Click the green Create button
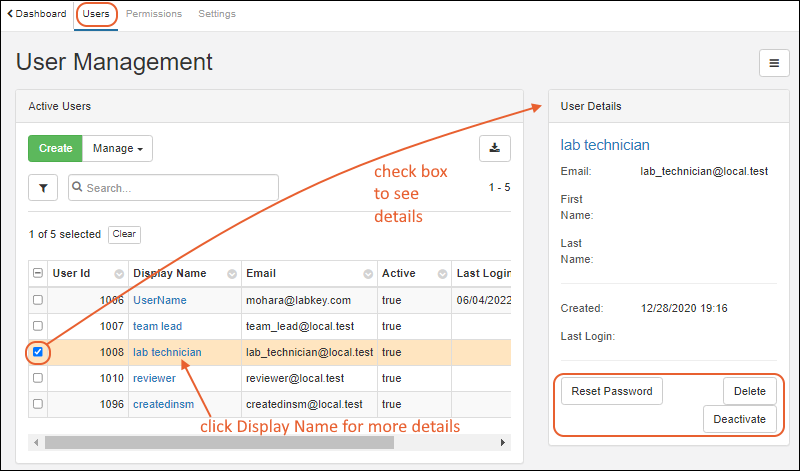800x471 pixels. coord(55,148)
